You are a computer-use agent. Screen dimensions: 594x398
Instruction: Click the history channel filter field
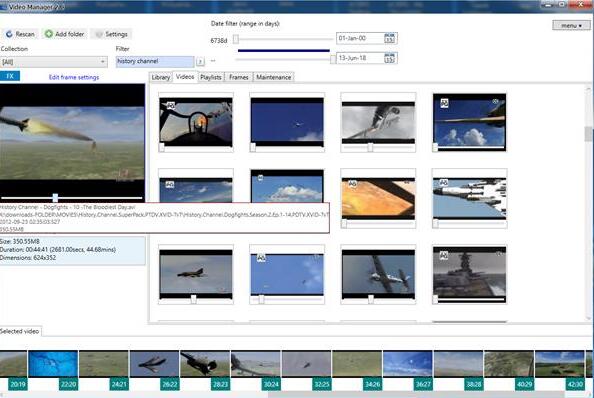[x=155, y=61]
